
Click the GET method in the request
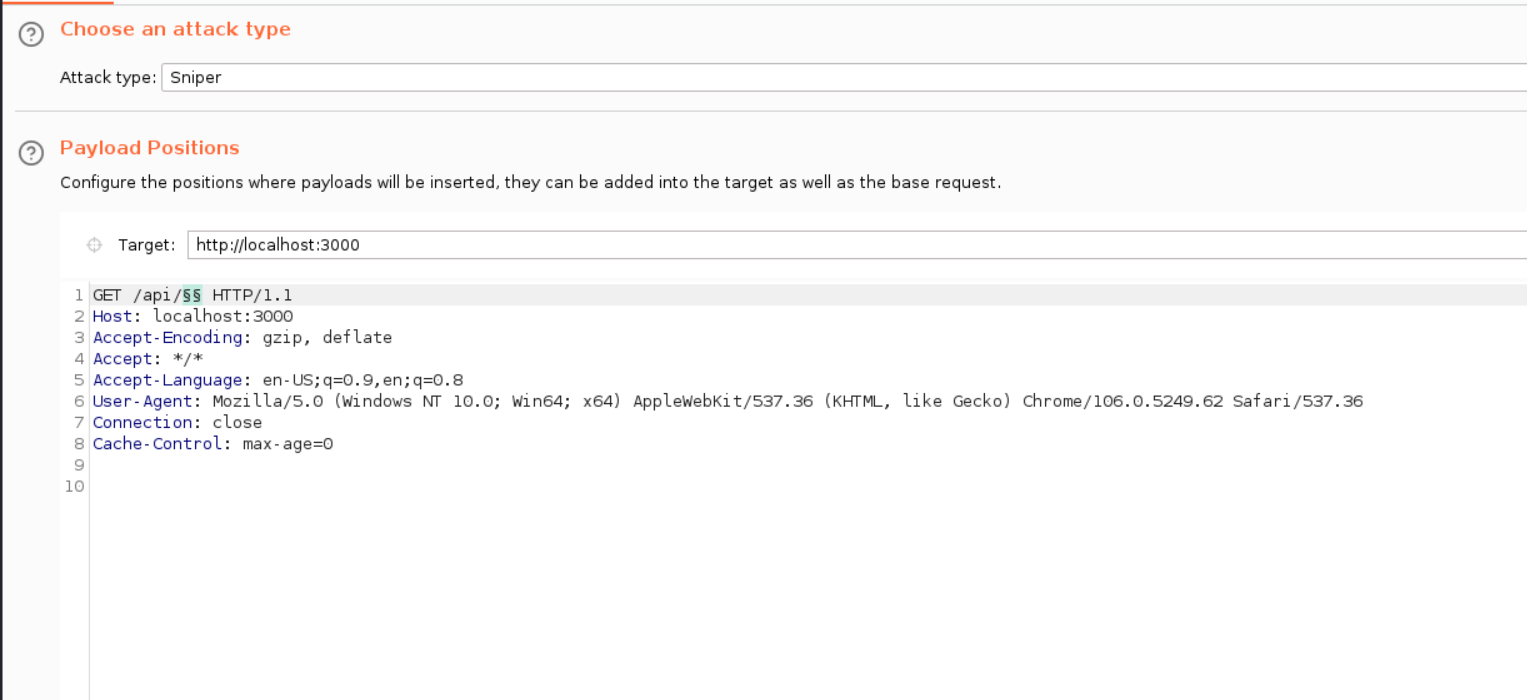point(107,295)
